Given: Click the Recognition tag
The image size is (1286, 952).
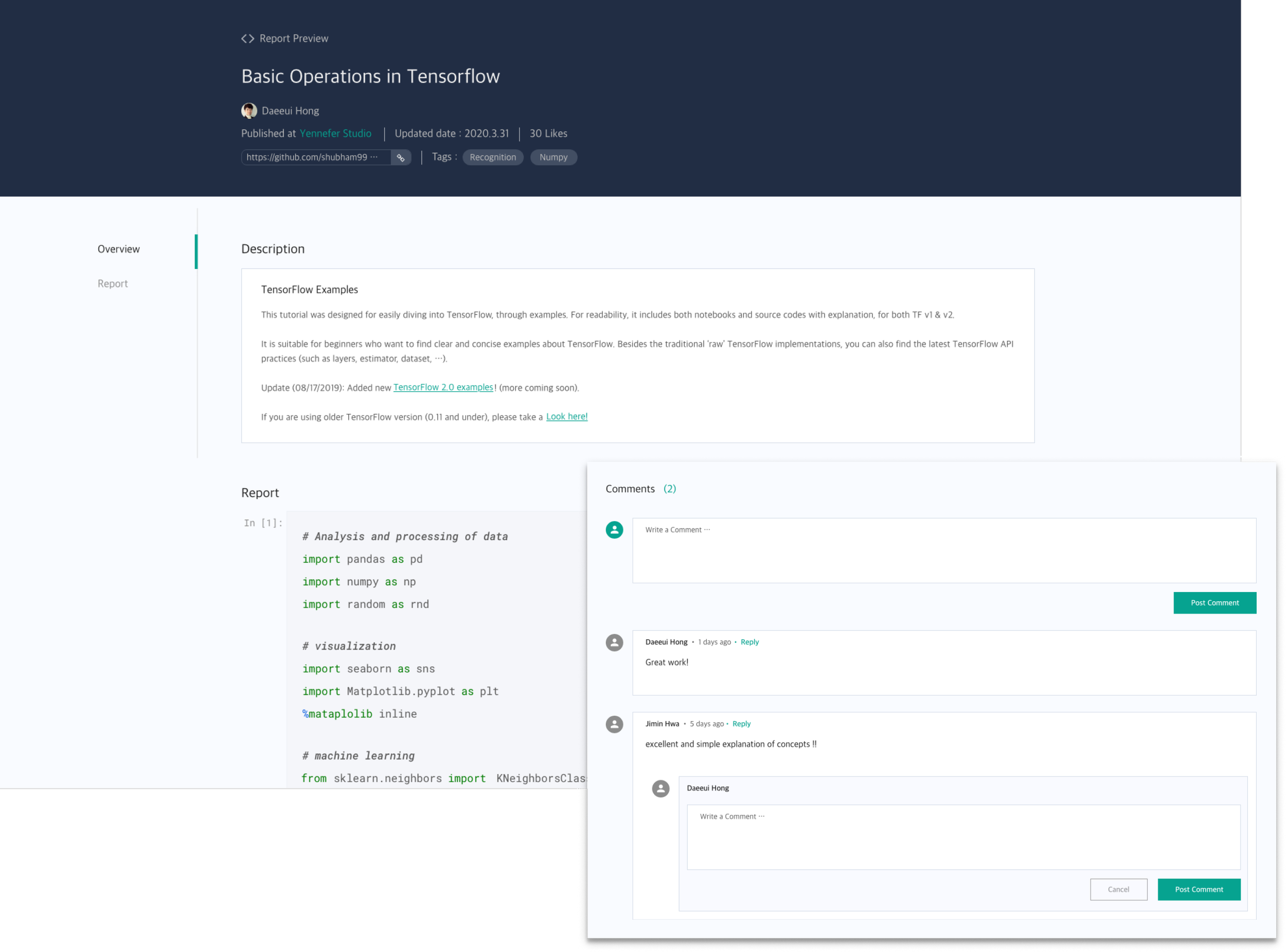Looking at the screenshot, I should (492, 157).
